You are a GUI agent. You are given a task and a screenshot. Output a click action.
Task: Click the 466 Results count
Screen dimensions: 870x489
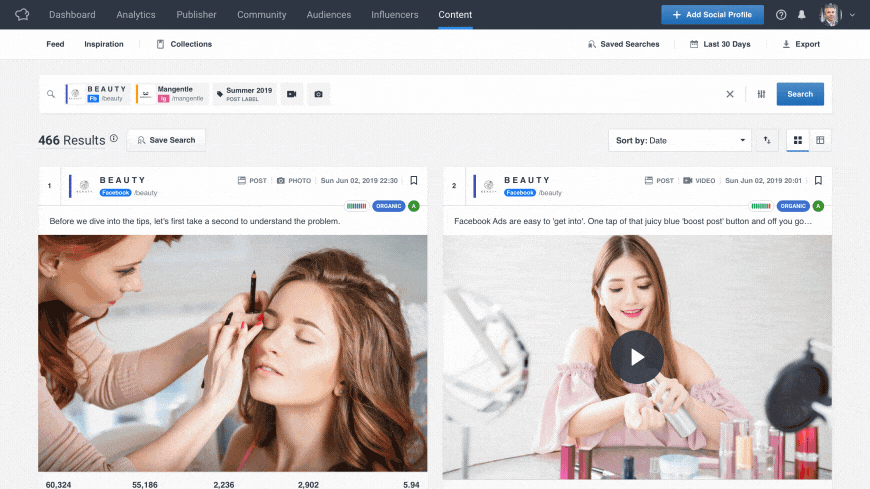pos(72,140)
